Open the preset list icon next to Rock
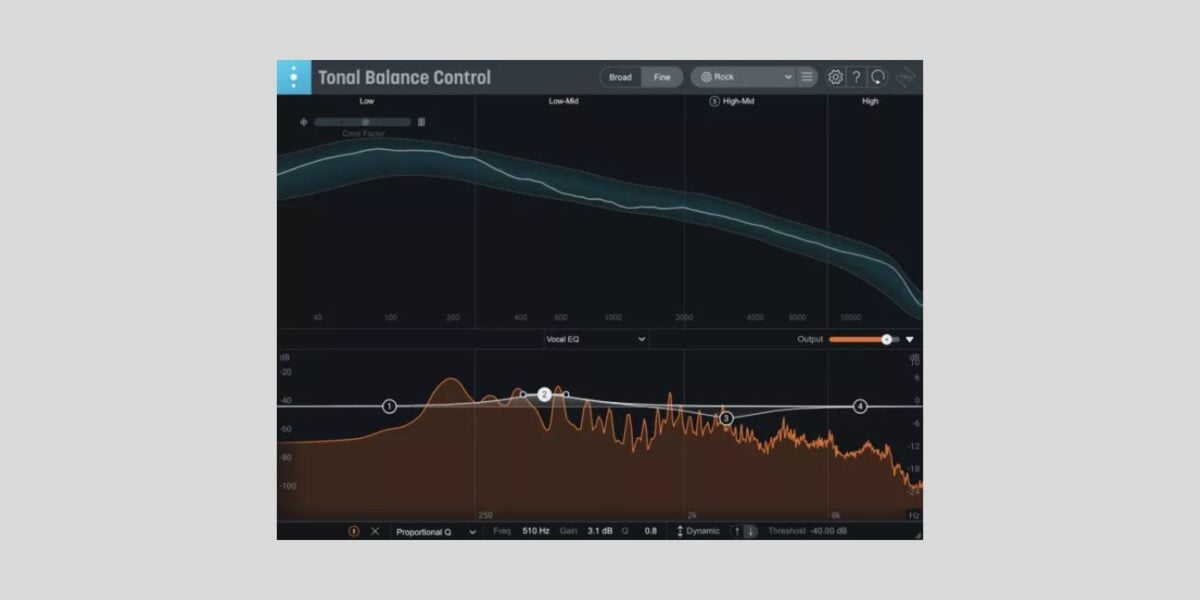Image resolution: width=1200 pixels, height=600 pixels. click(805, 76)
